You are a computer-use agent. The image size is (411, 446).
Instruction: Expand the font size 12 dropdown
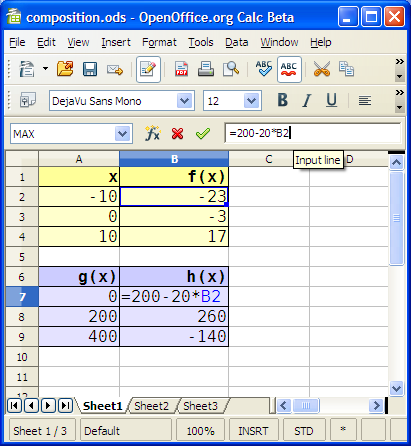point(251,101)
